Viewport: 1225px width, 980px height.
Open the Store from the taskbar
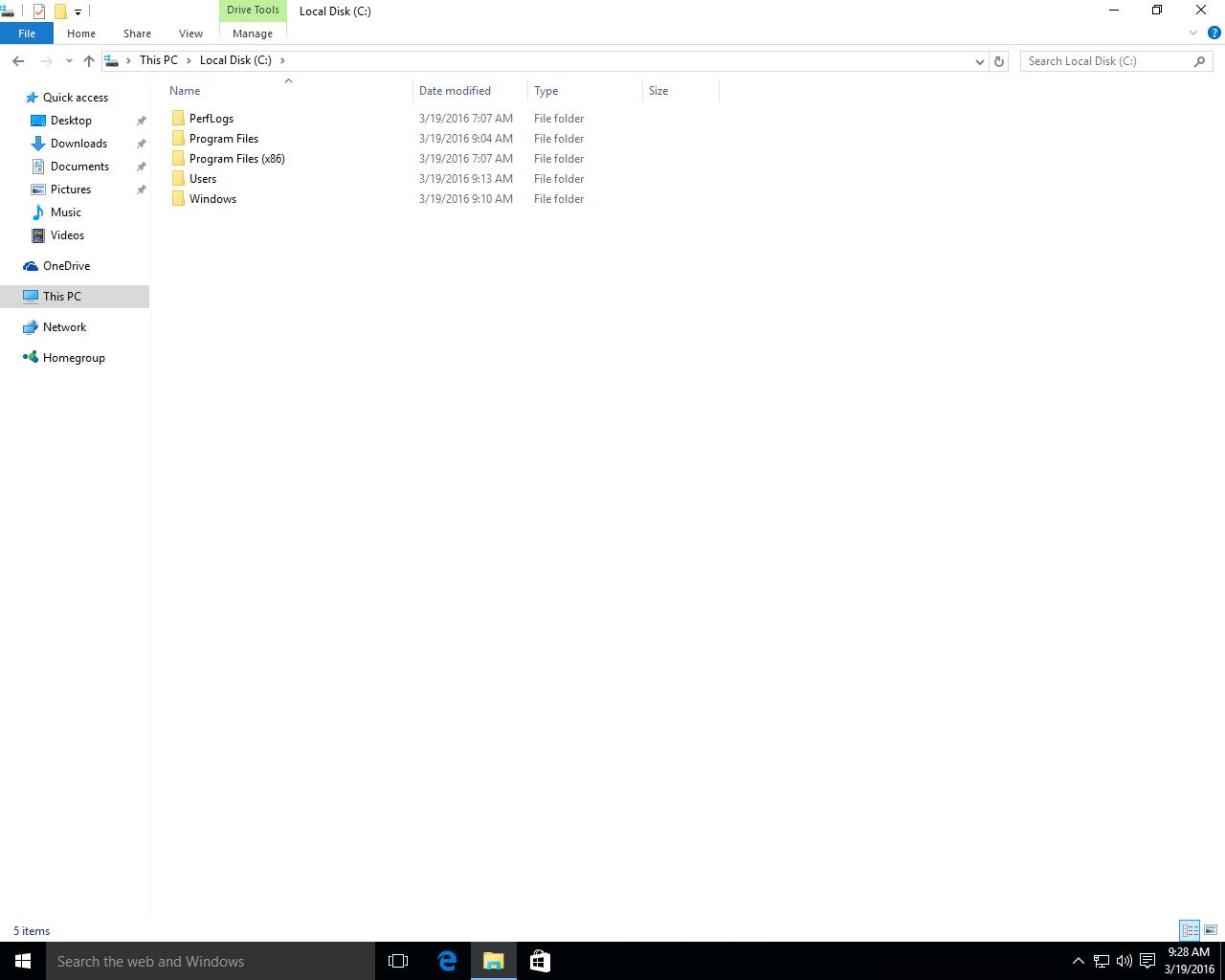(x=540, y=961)
